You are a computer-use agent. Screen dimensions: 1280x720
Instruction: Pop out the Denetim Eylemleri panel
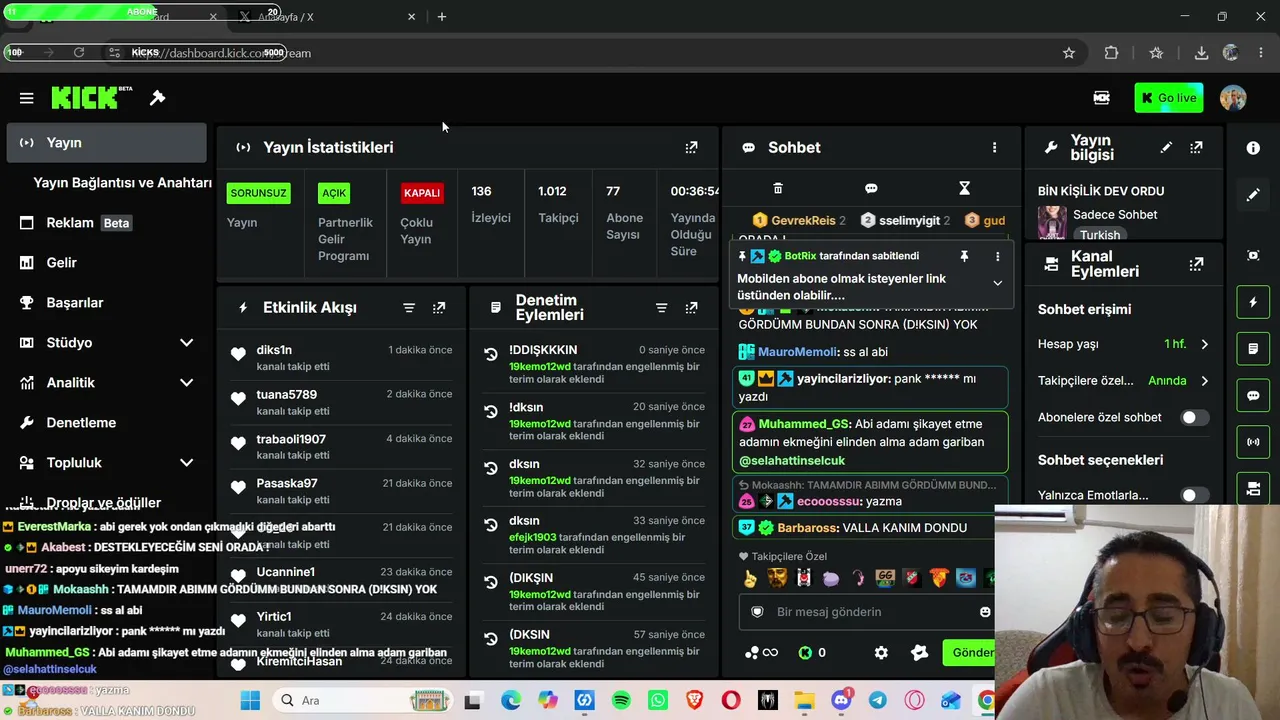[691, 308]
